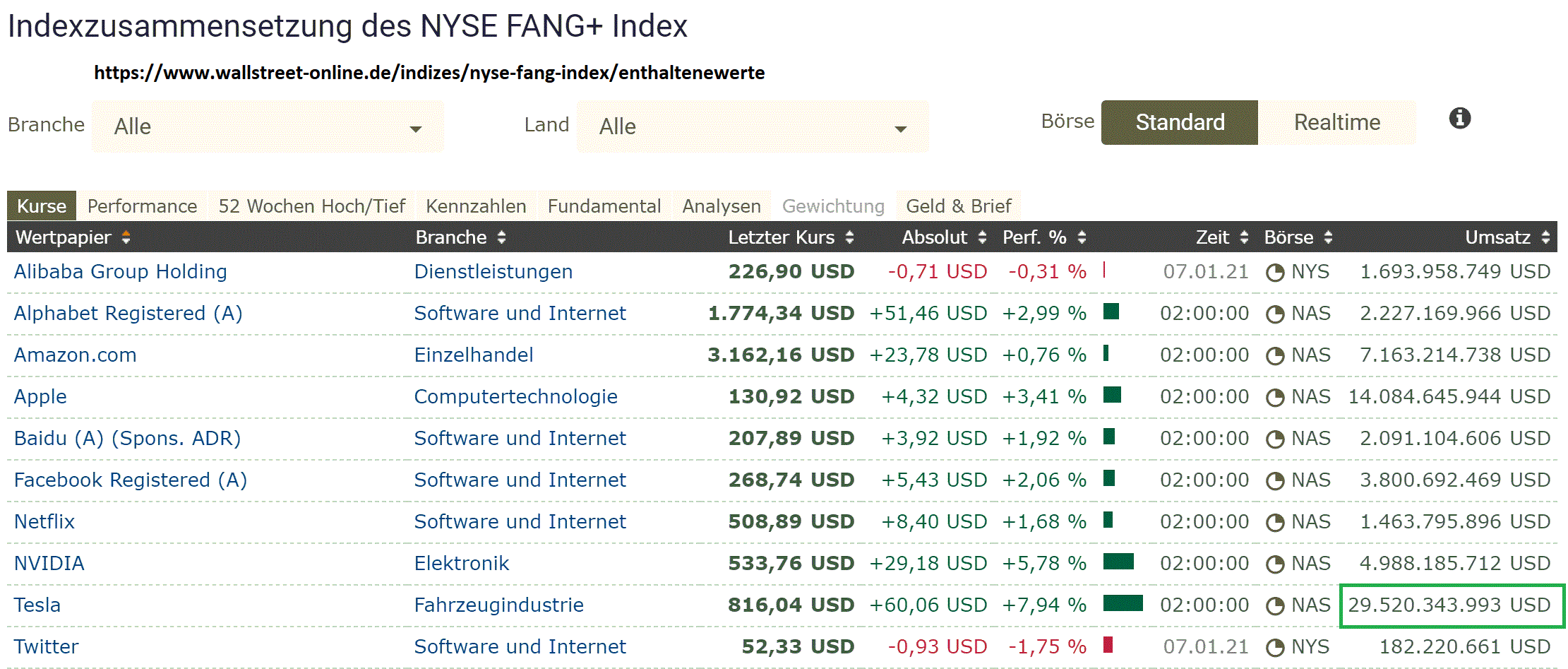Switch to Realtime exchange quotes

coord(1336,122)
